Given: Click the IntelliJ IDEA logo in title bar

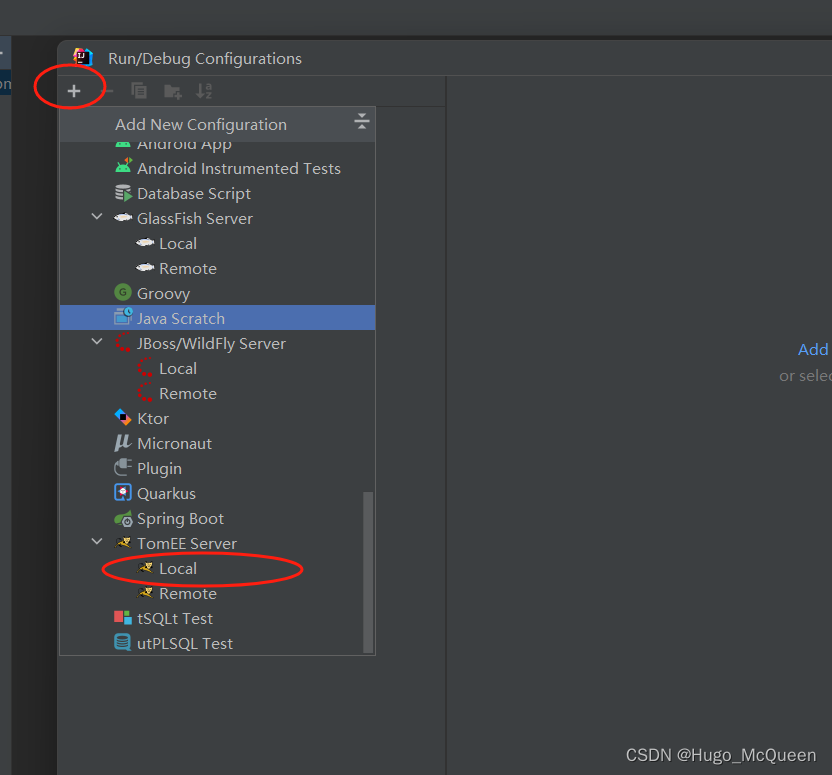Looking at the screenshot, I should (x=83, y=57).
